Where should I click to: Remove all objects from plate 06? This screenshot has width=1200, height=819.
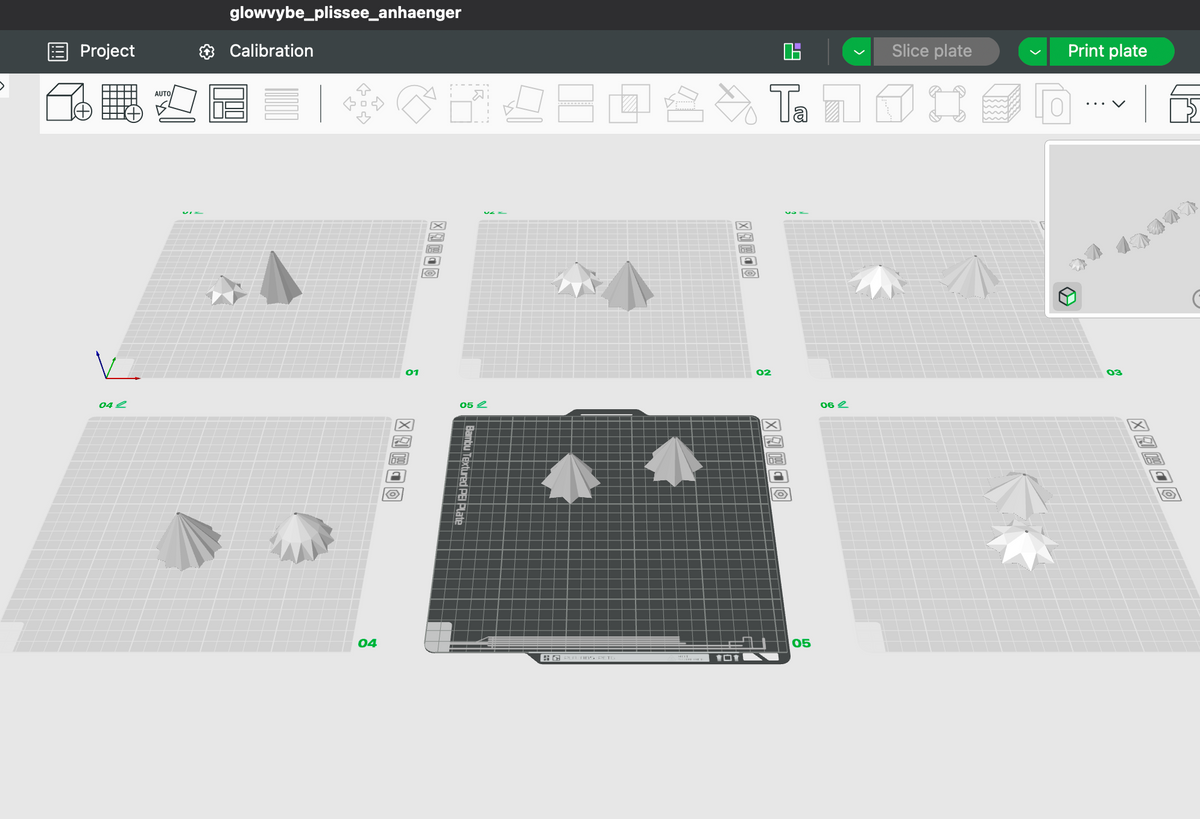point(1138,424)
